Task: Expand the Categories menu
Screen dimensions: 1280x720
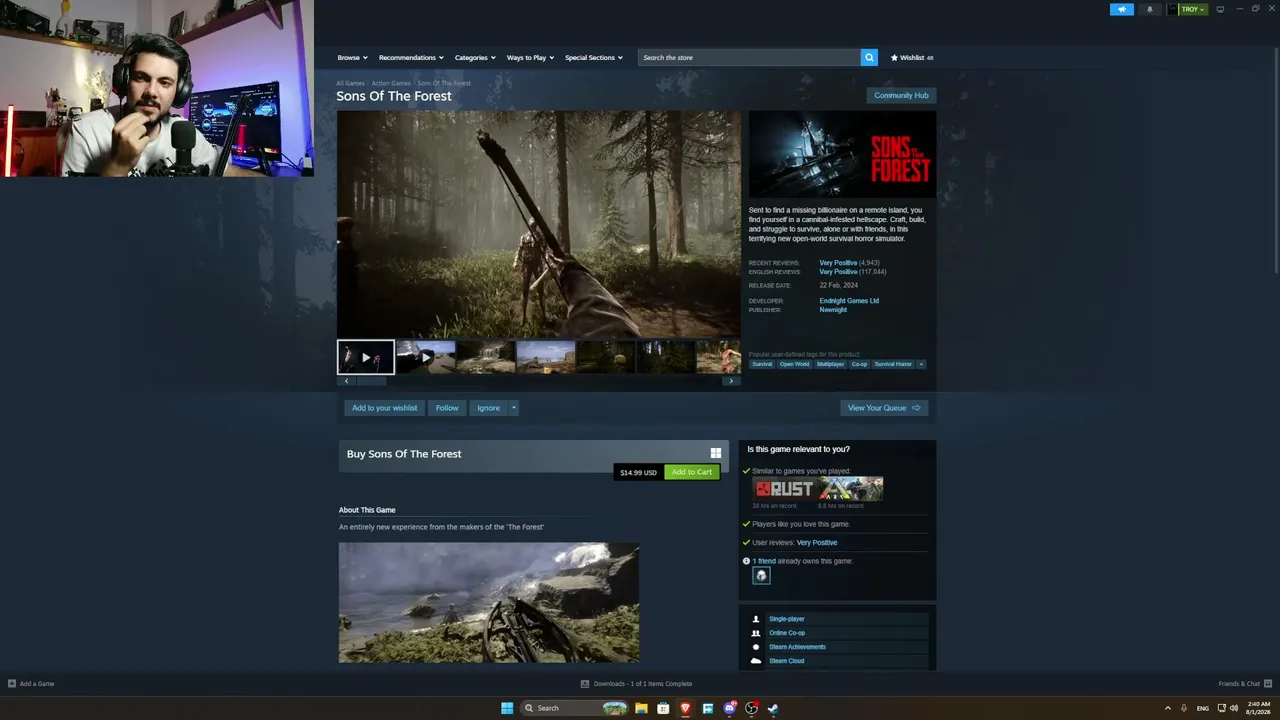Action: coord(475,58)
